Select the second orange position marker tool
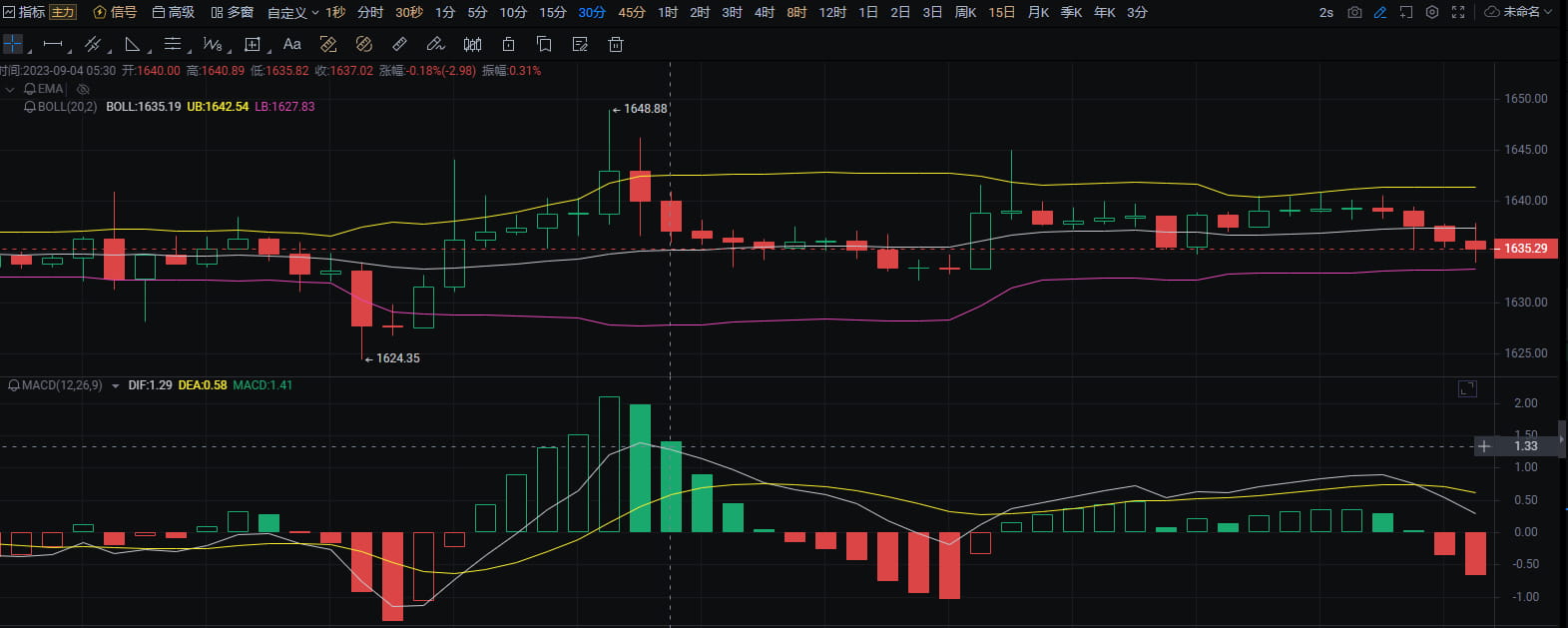Screen dimensions: 1568x628 (x=363, y=44)
